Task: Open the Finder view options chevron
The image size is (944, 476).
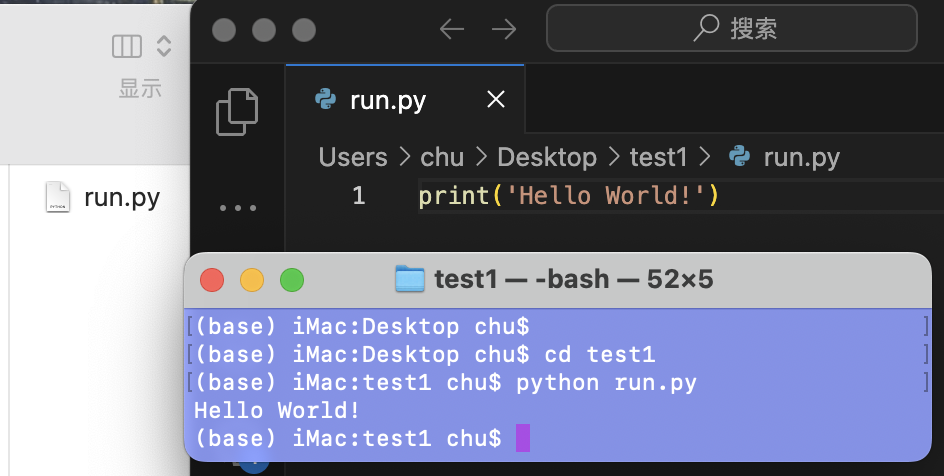Action: pyautogui.click(x=164, y=46)
